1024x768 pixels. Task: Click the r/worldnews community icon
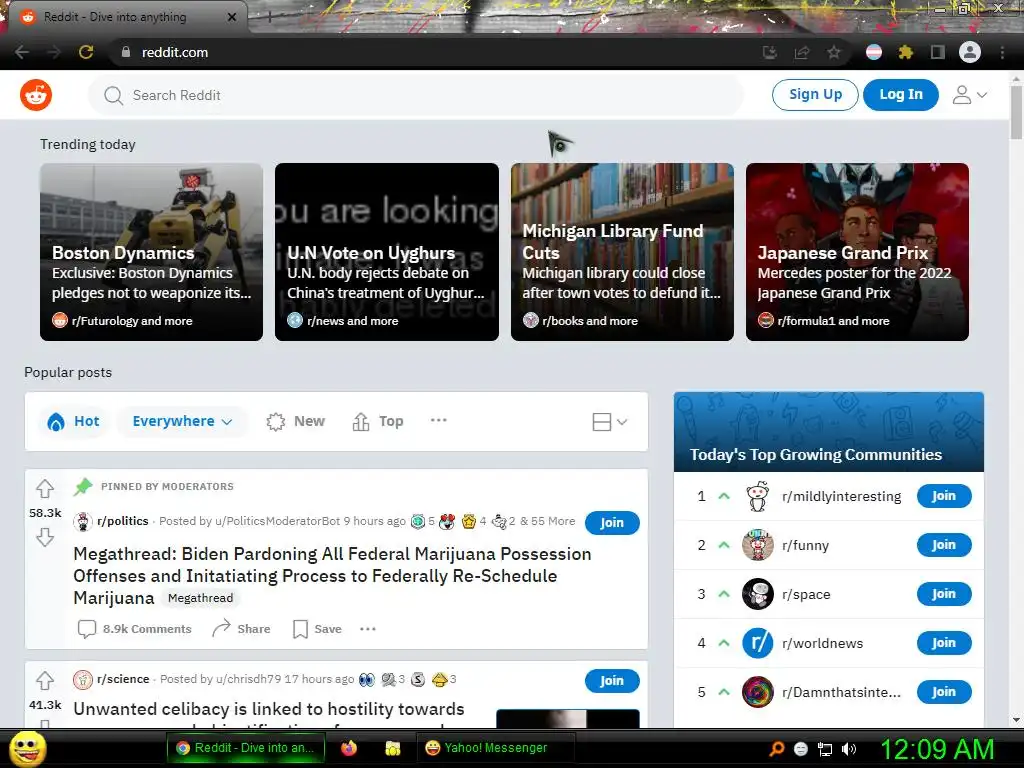(758, 643)
